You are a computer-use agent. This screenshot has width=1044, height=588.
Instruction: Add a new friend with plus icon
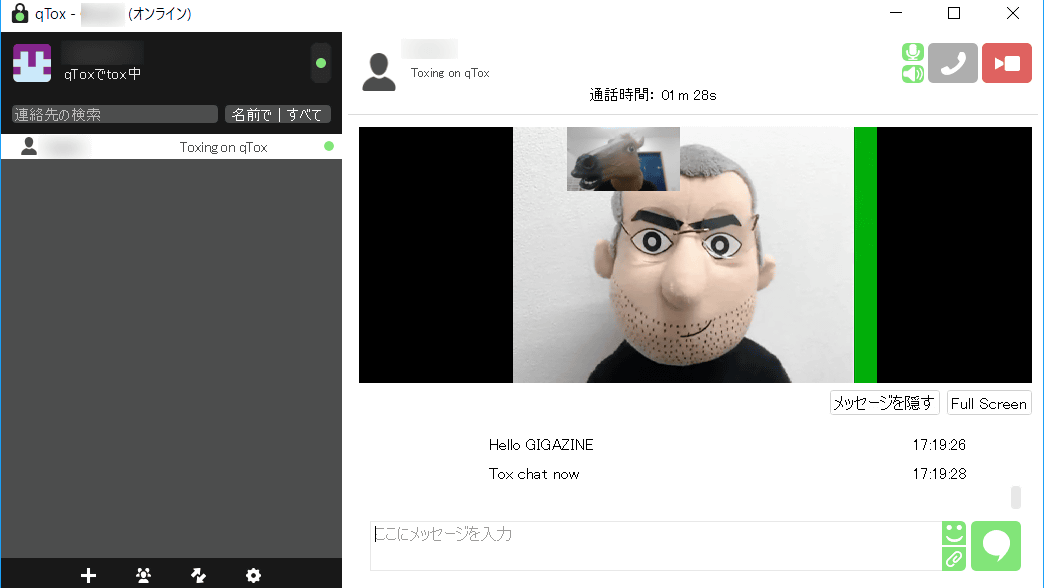pyautogui.click(x=89, y=575)
